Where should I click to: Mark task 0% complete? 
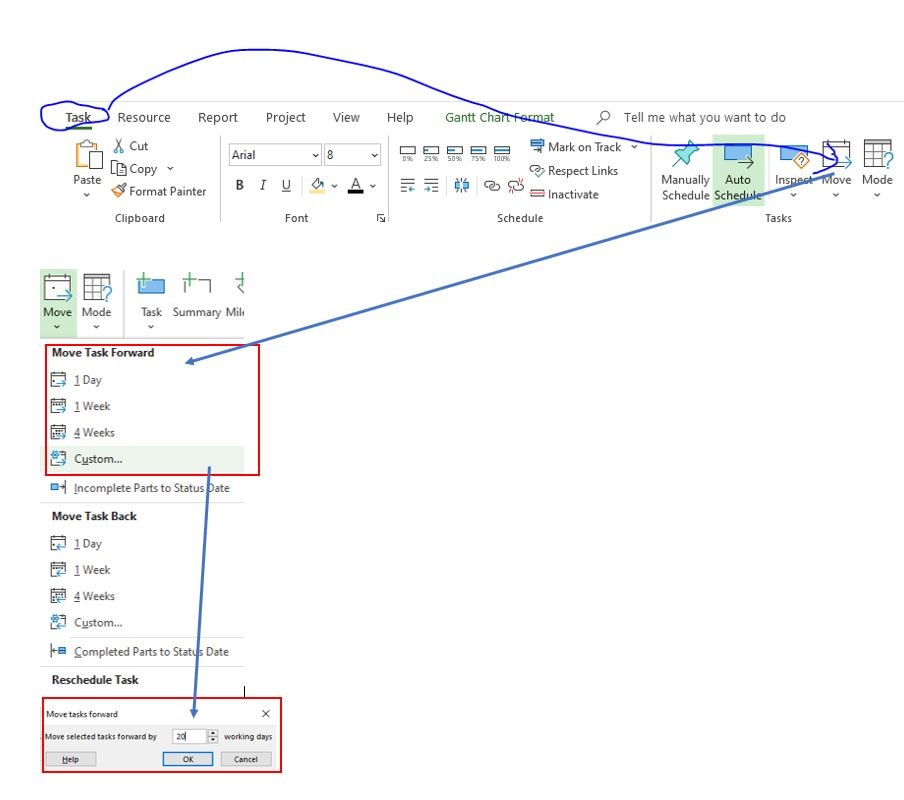pyautogui.click(x=408, y=153)
